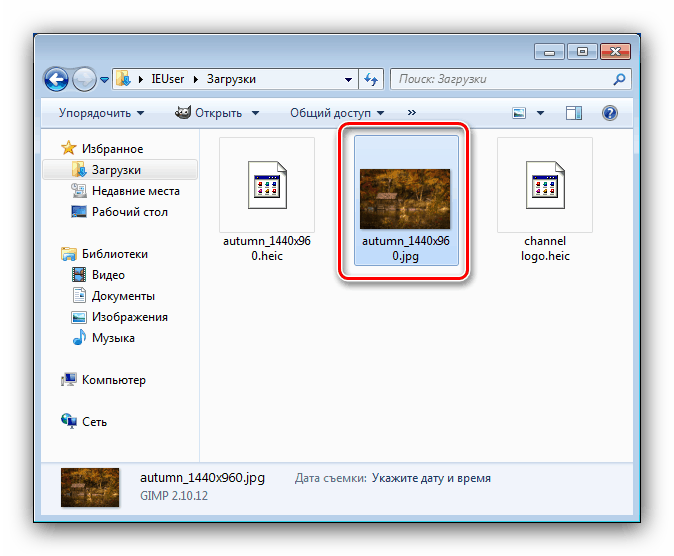
Task: Expand the arrow before Загрузки in path
Action: (x=196, y=79)
